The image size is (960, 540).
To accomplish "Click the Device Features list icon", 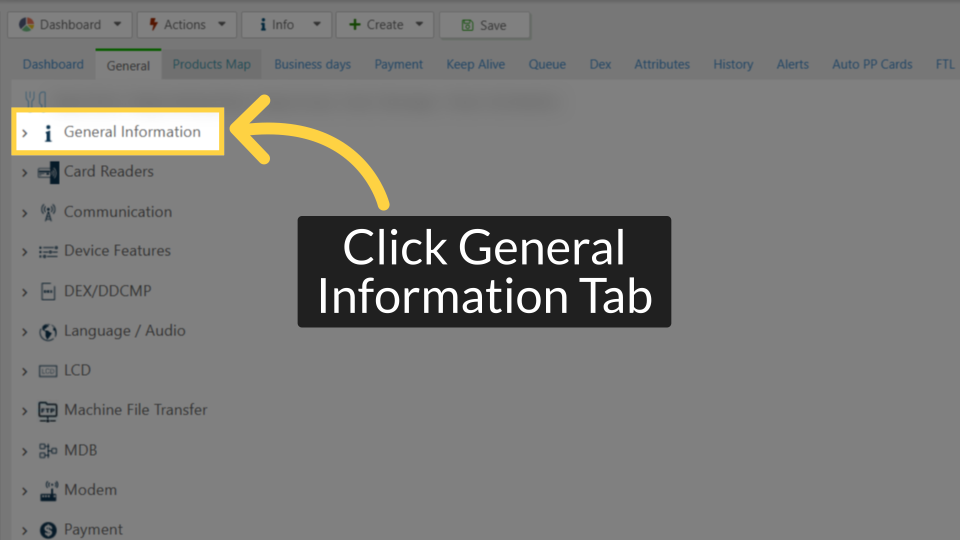I will 48,252.
